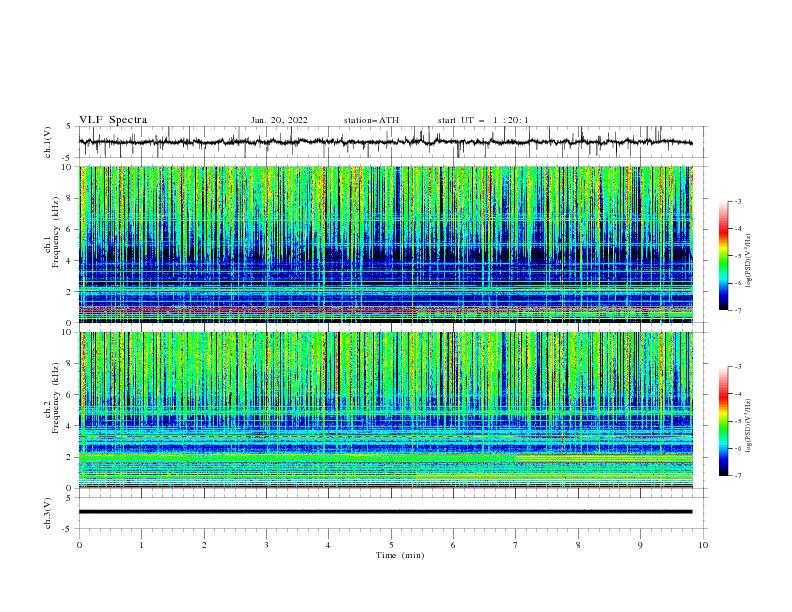
Task: Click time axis tick label "1"
Action: pos(141,545)
